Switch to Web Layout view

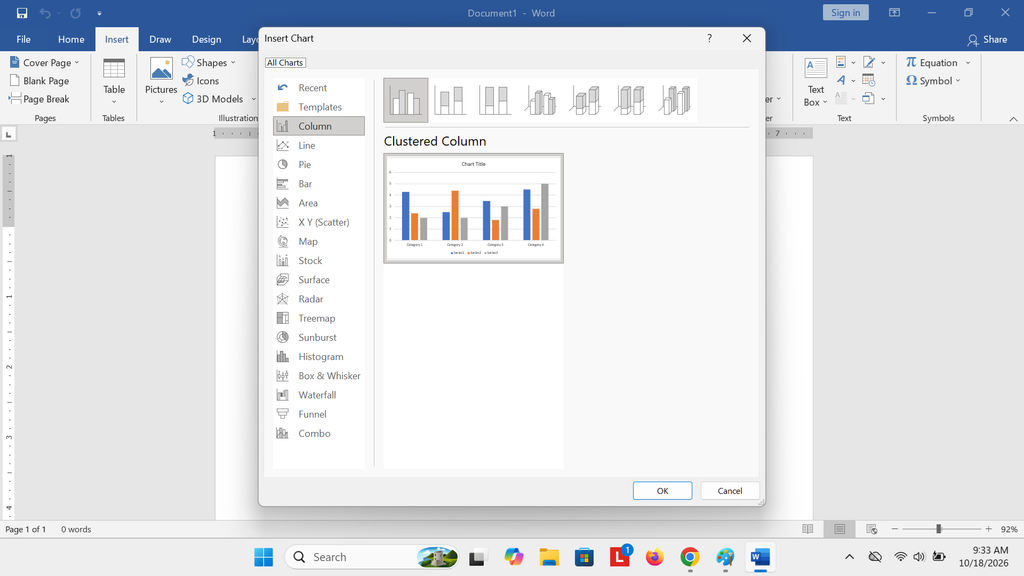point(871,529)
